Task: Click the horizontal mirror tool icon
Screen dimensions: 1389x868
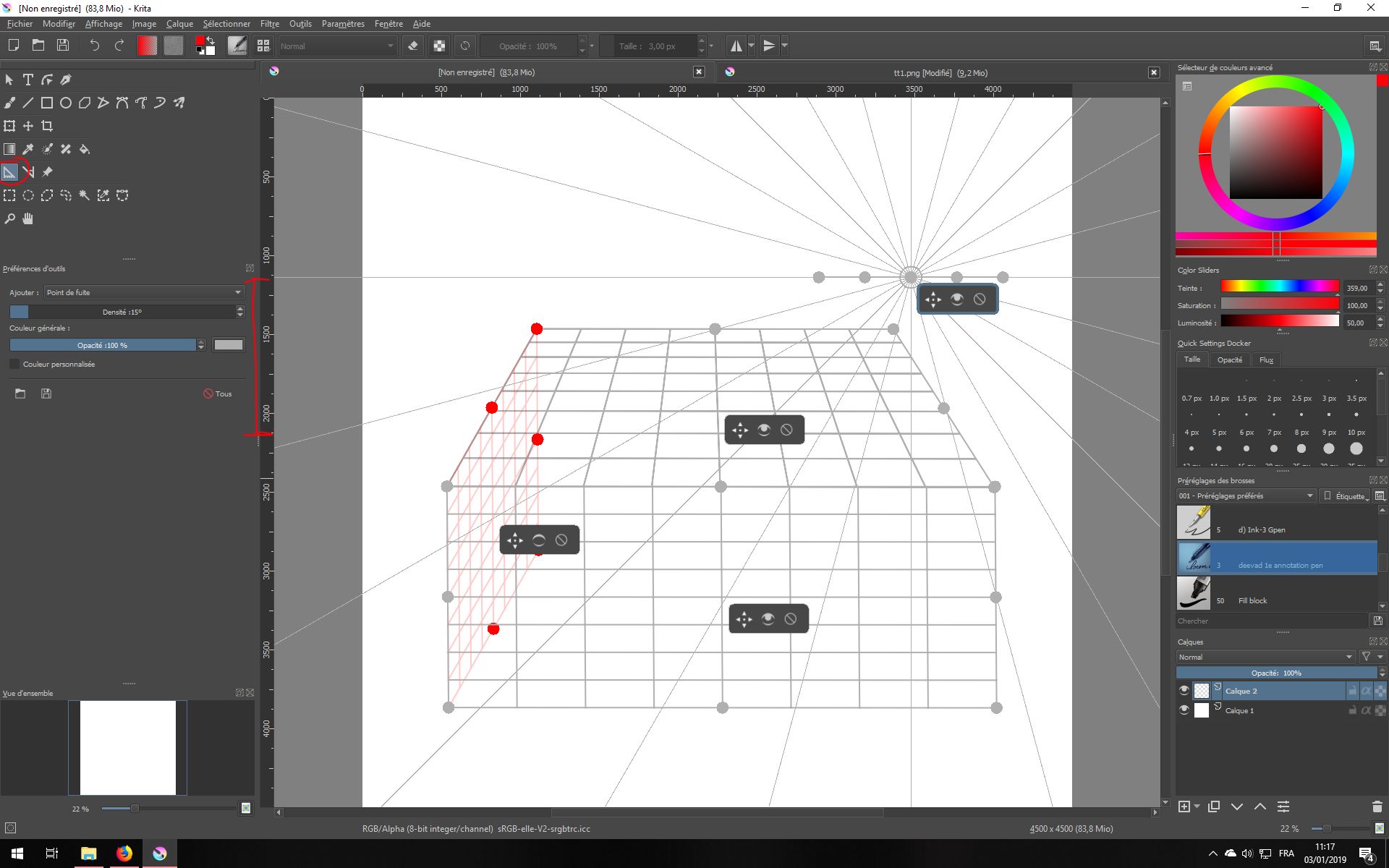Action: pos(736,46)
